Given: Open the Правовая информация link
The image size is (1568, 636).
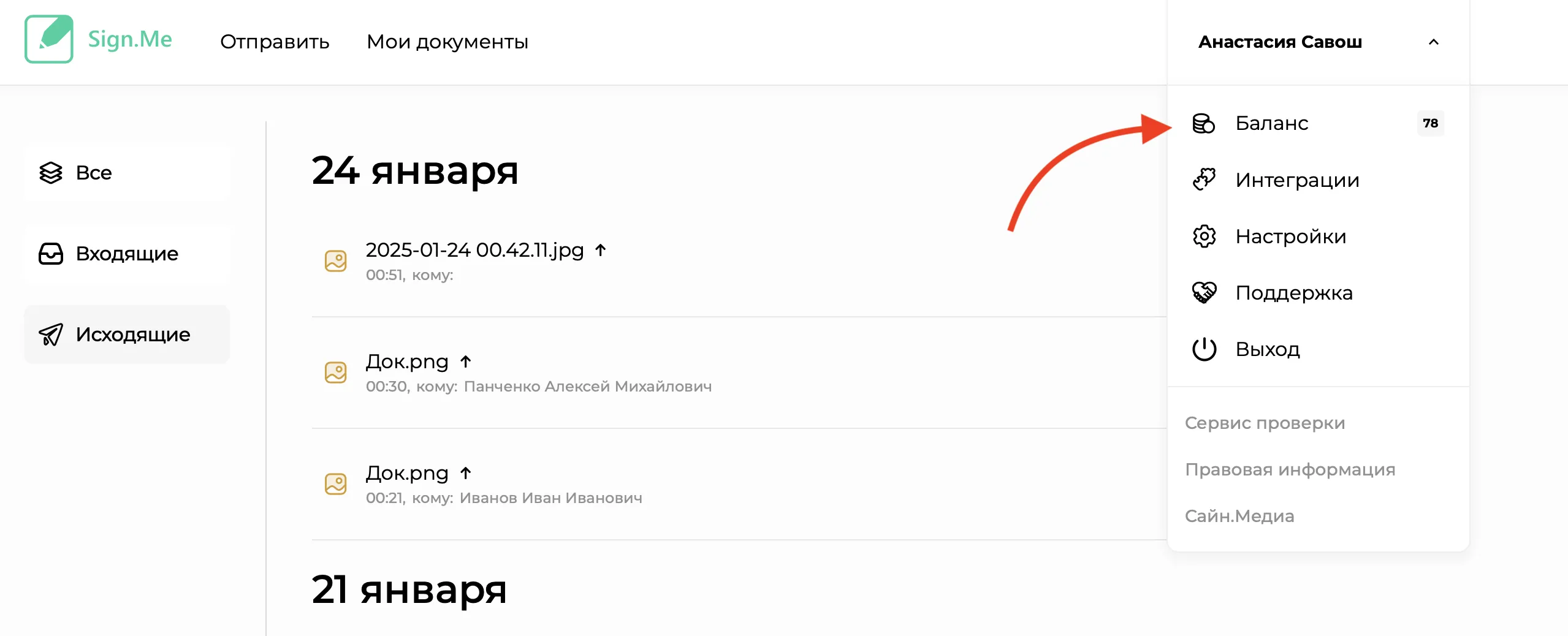Looking at the screenshot, I should point(1290,469).
